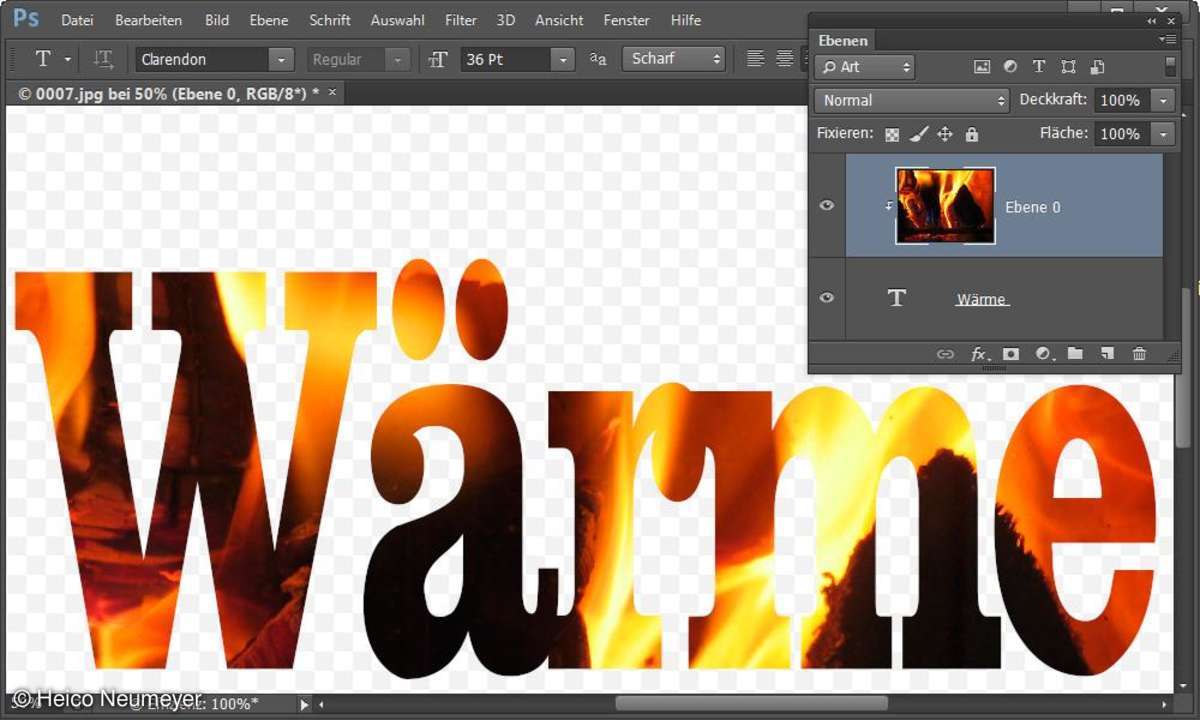
Task: Open the Normal blend mode dropdown
Action: [x=912, y=100]
